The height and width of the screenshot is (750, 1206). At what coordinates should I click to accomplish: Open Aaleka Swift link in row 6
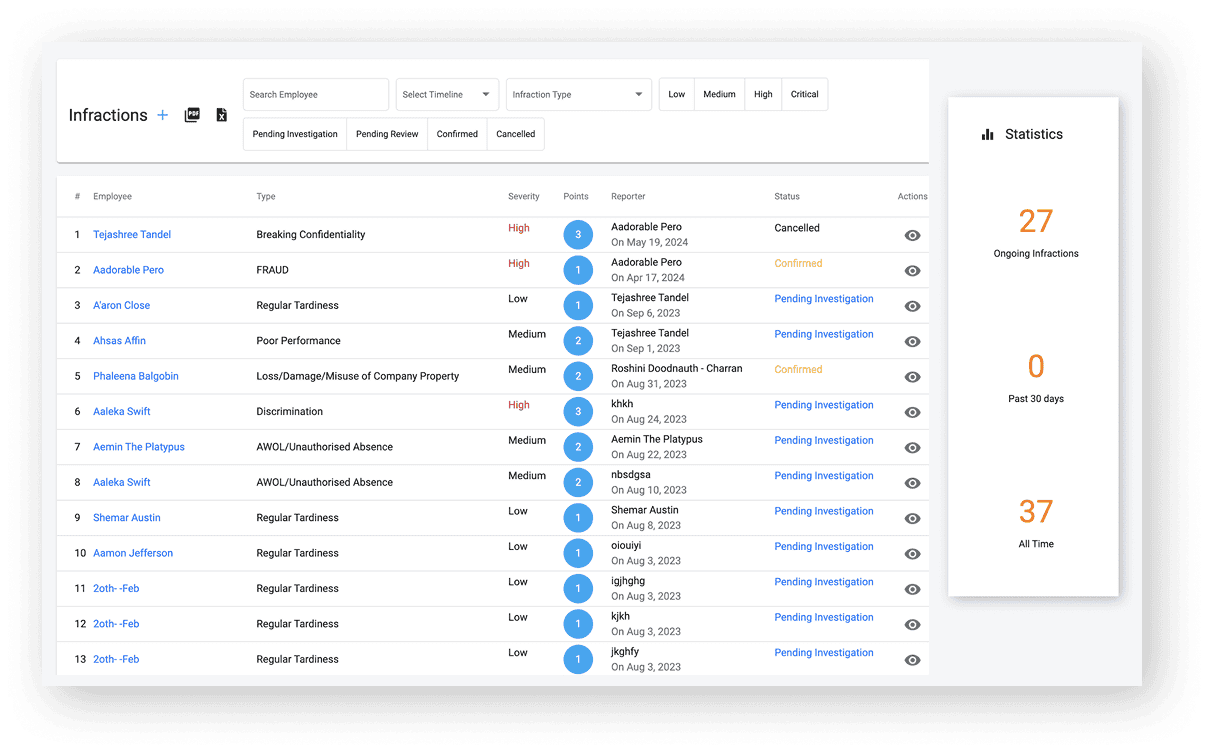point(122,412)
